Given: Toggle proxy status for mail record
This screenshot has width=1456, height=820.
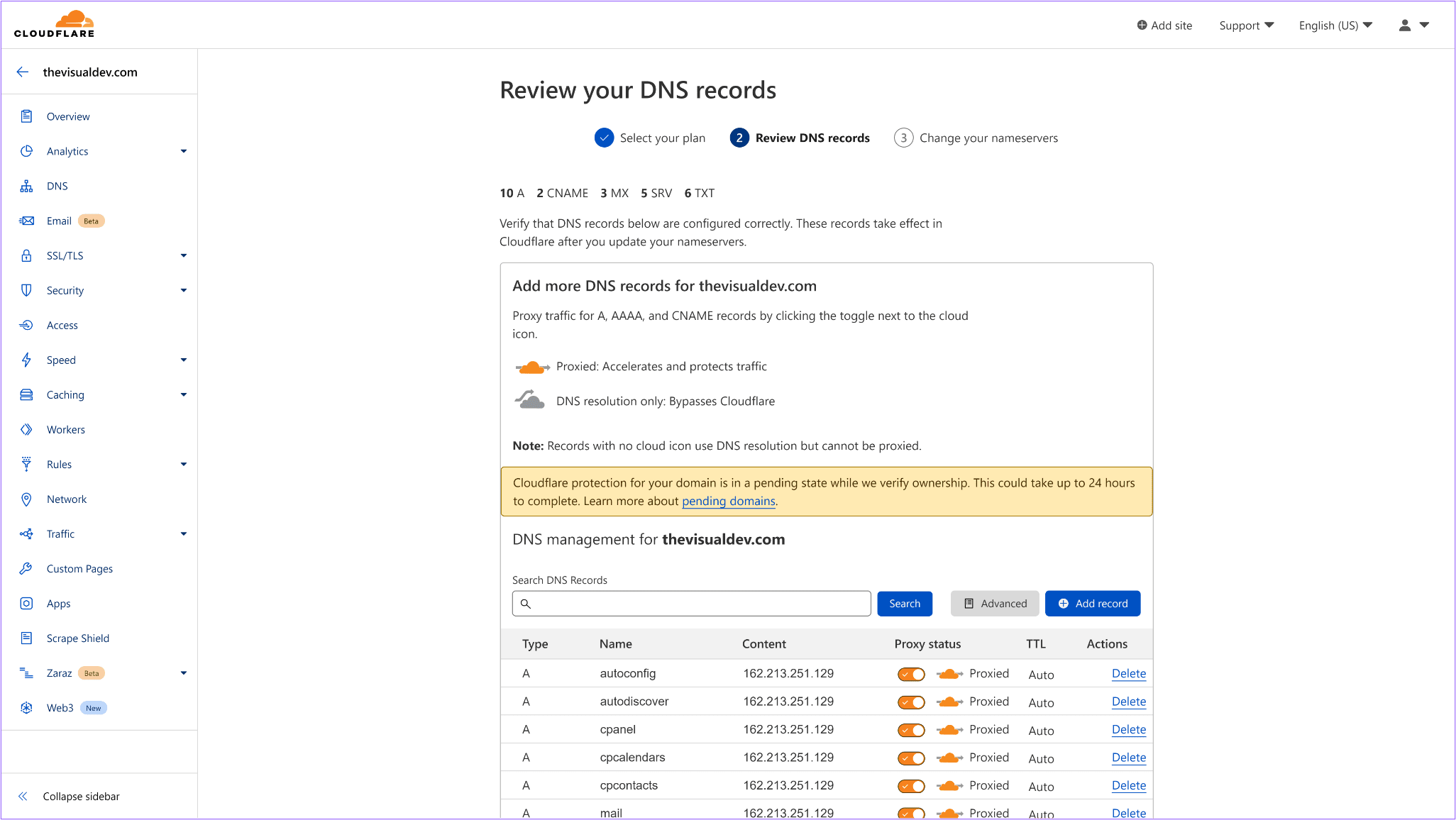Looking at the screenshot, I should coord(911,813).
